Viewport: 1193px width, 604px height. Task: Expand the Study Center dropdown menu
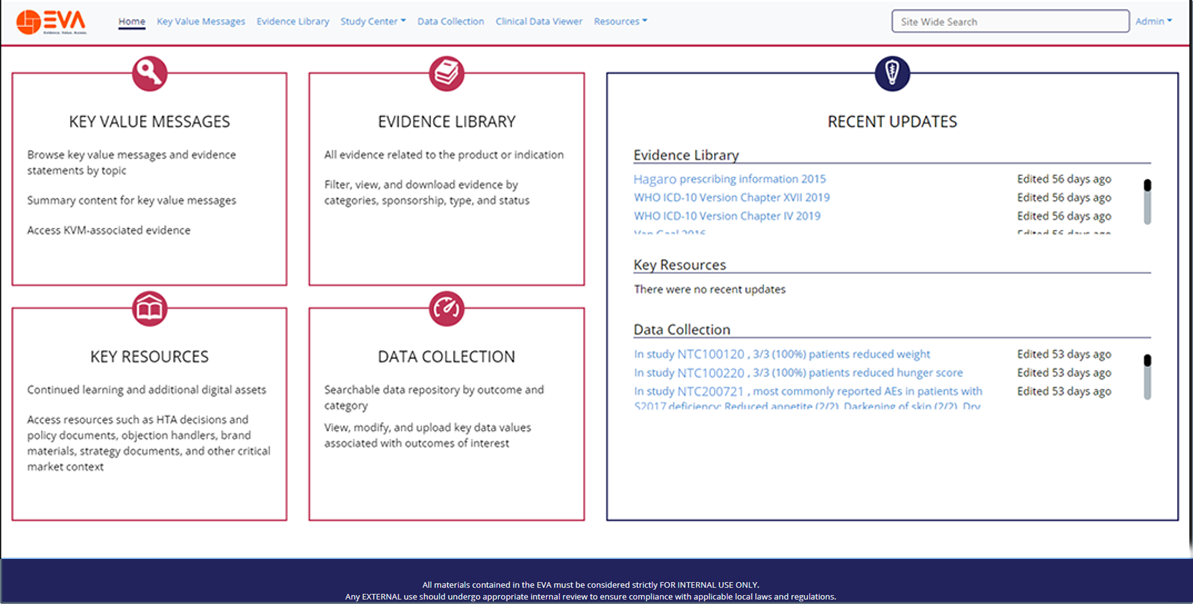[373, 21]
